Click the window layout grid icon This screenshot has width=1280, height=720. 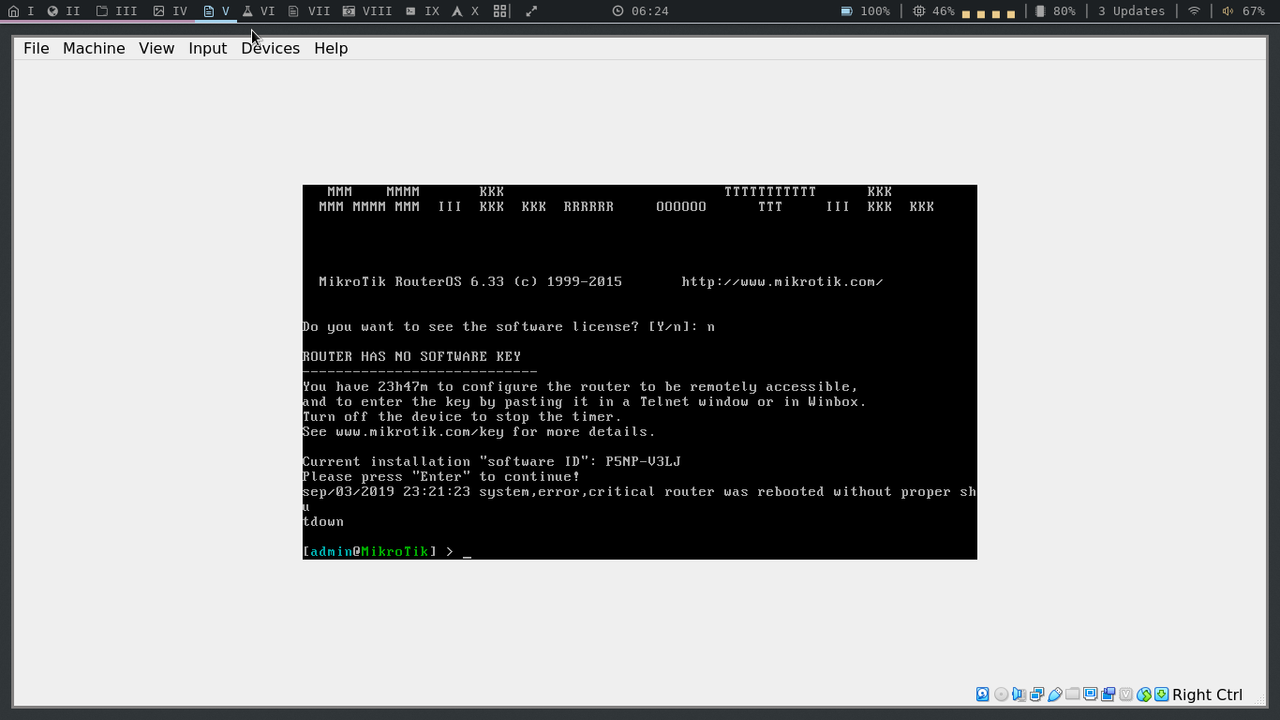click(500, 11)
